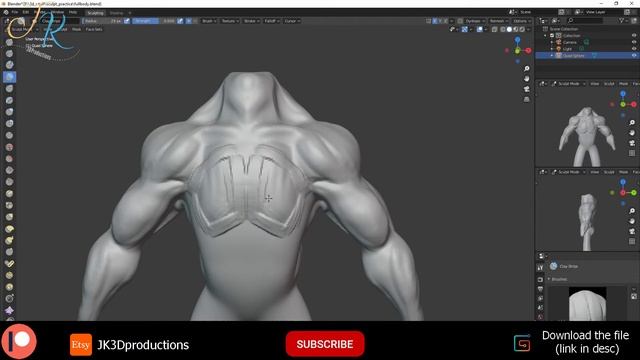Select the Blob brush tool

pyautogui.click(x=9, y=123)
